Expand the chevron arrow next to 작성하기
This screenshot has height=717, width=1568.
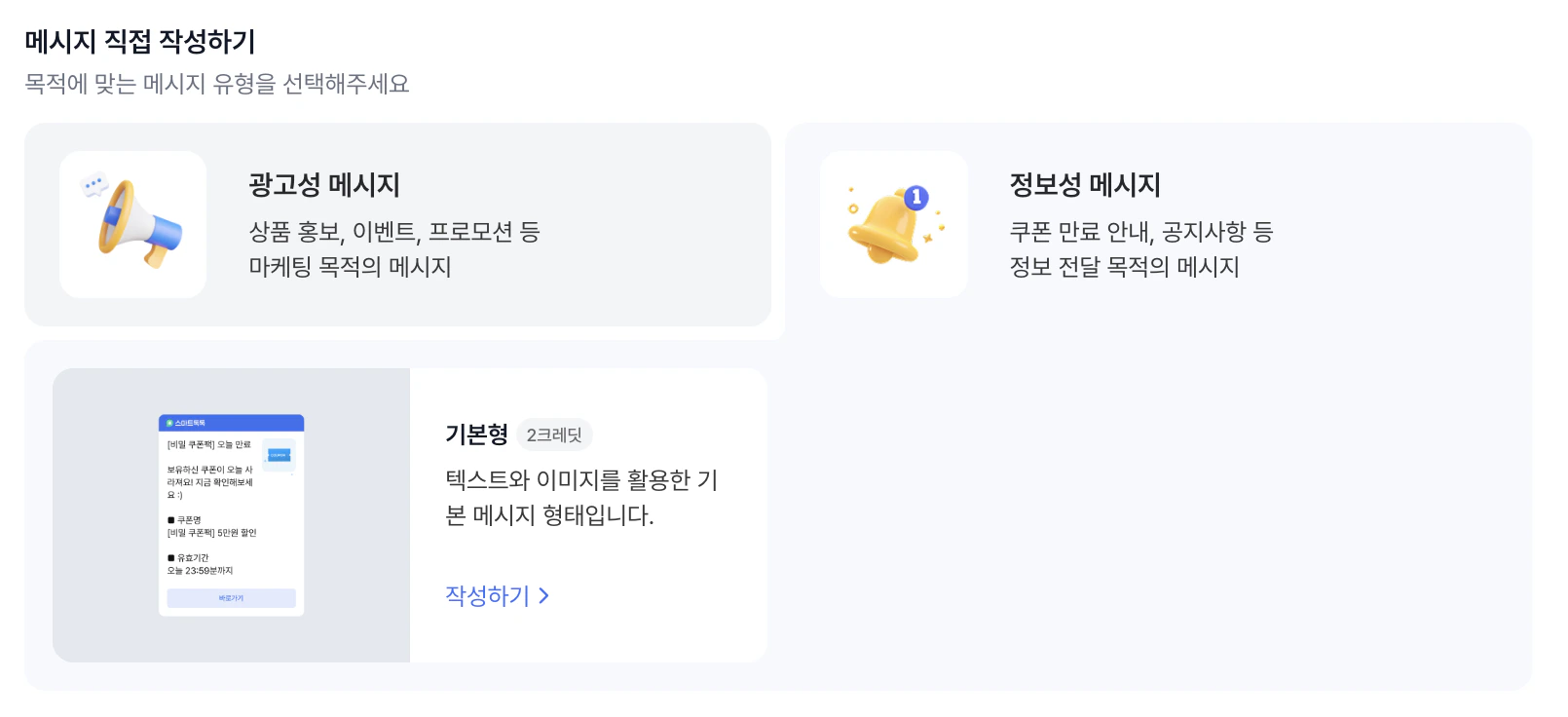coord(546,596)
